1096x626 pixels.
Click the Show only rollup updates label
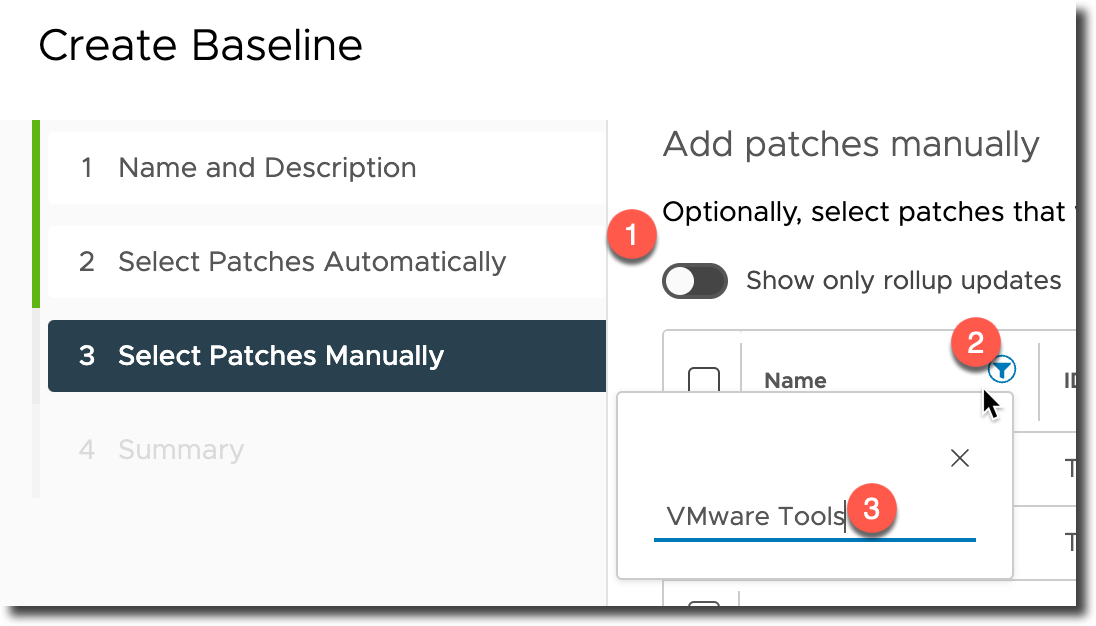click(x=904, y=281)
